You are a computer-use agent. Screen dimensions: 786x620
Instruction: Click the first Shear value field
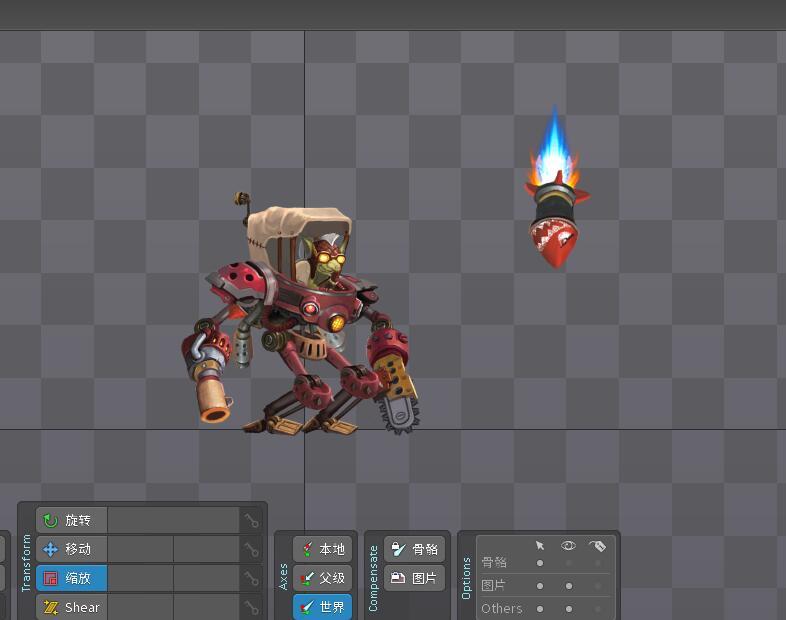(140, 607)
